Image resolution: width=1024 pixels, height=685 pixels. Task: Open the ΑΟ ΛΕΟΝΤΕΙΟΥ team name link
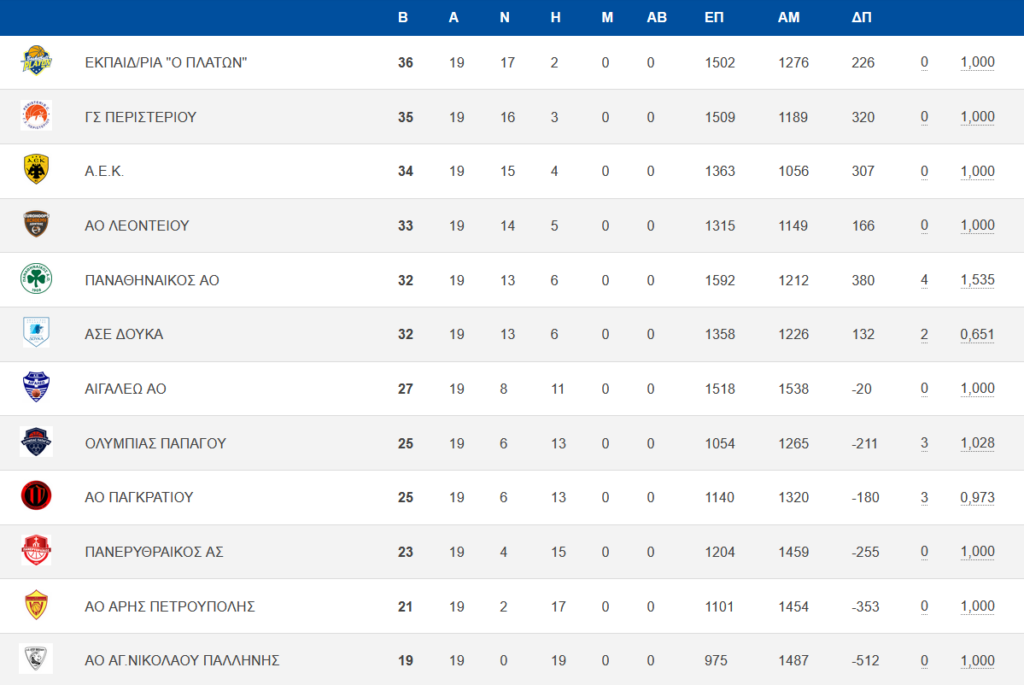(x=137, y=226)
